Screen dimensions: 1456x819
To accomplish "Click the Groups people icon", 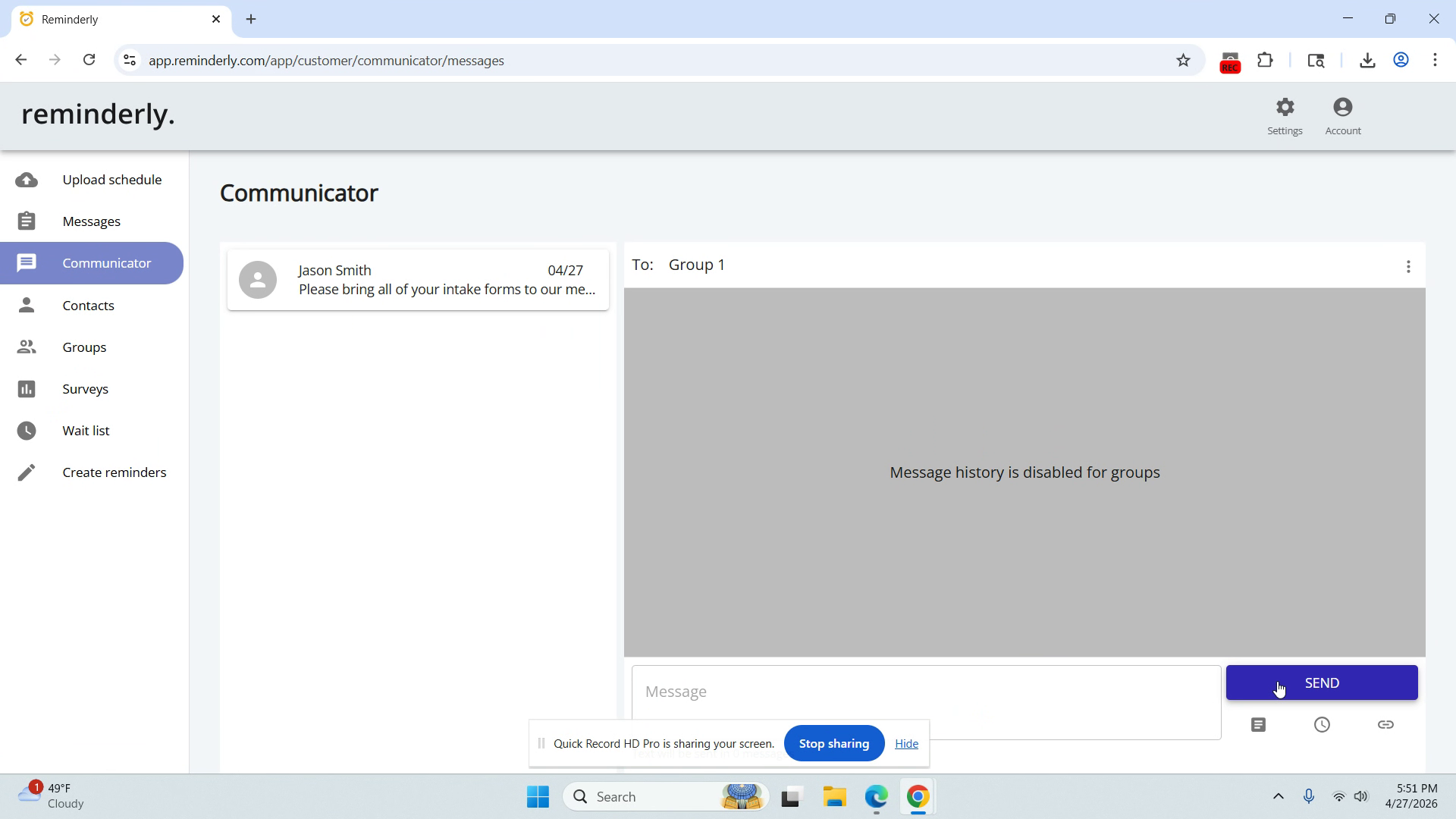I will click(27, 347).
